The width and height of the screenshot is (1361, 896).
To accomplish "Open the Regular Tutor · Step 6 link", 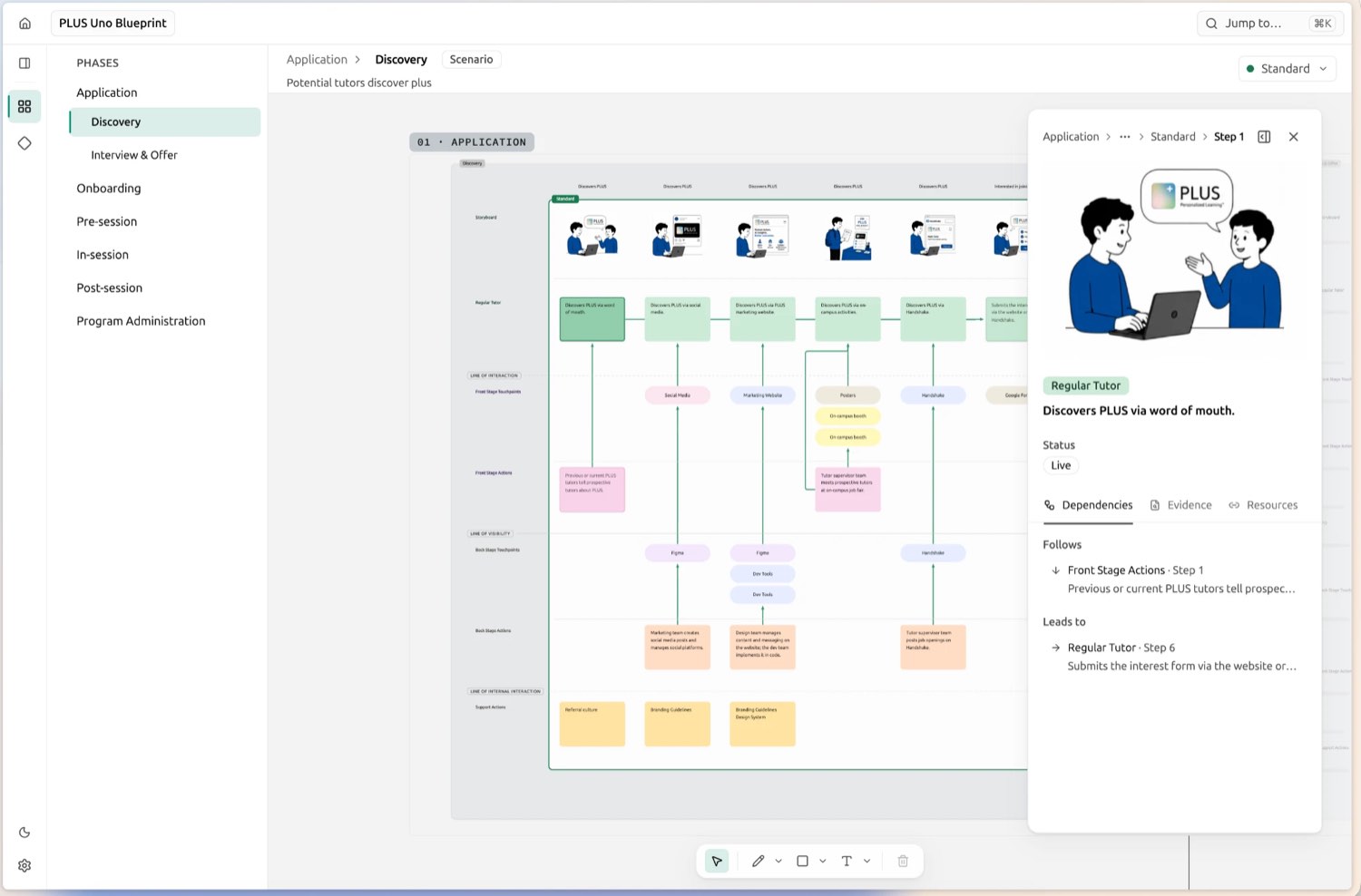I will tap(1173, 657).
